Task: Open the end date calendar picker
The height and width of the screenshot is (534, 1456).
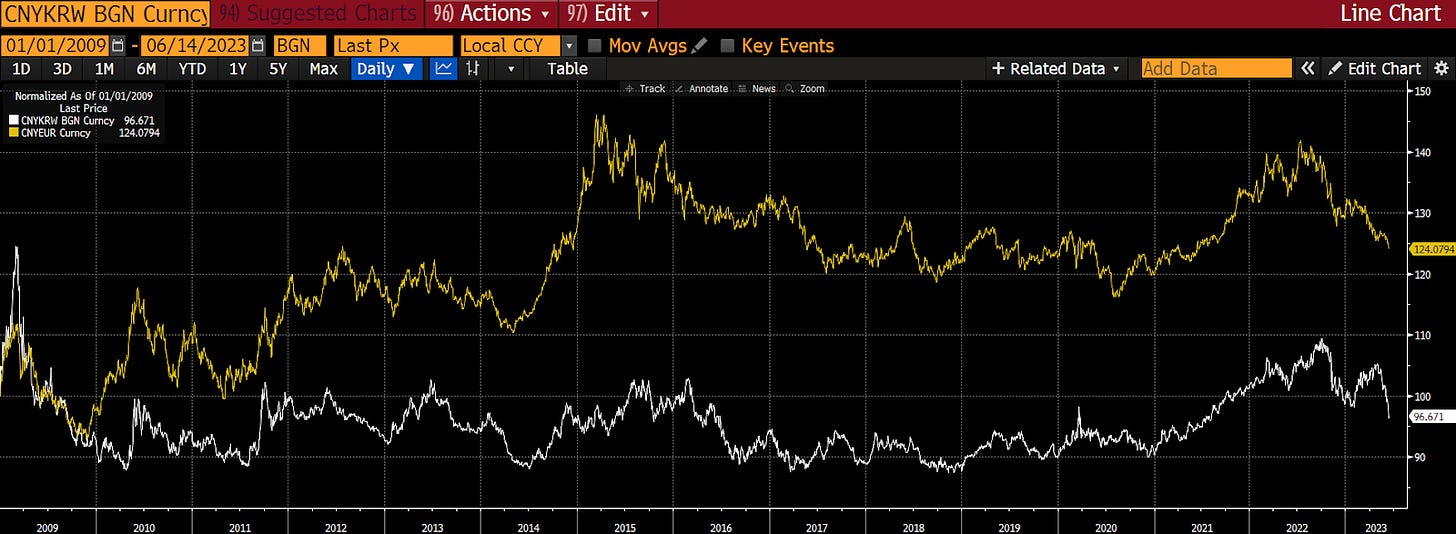Action: (259, 45)
